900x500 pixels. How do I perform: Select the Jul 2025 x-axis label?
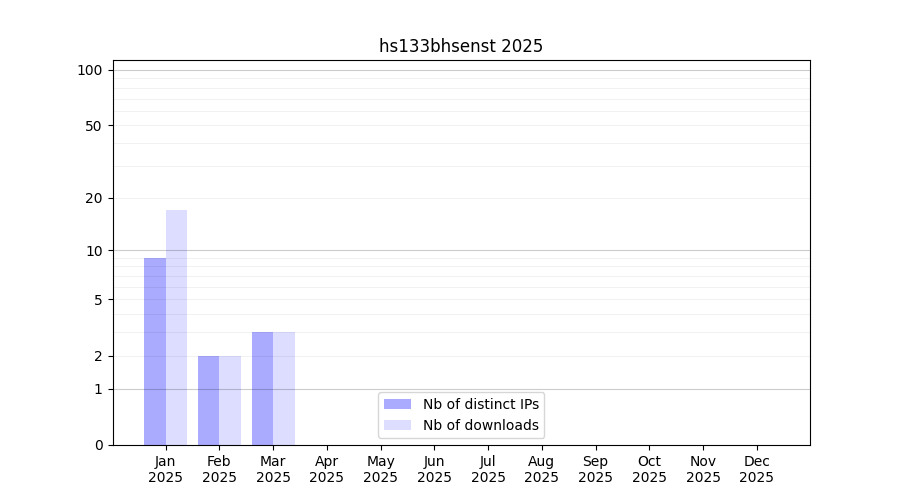pos(488,469)
